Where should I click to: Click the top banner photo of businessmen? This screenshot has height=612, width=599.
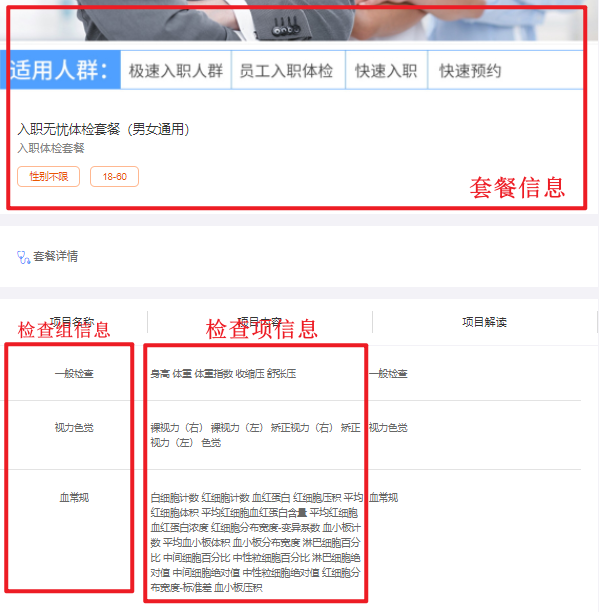(x=299, y=20)
